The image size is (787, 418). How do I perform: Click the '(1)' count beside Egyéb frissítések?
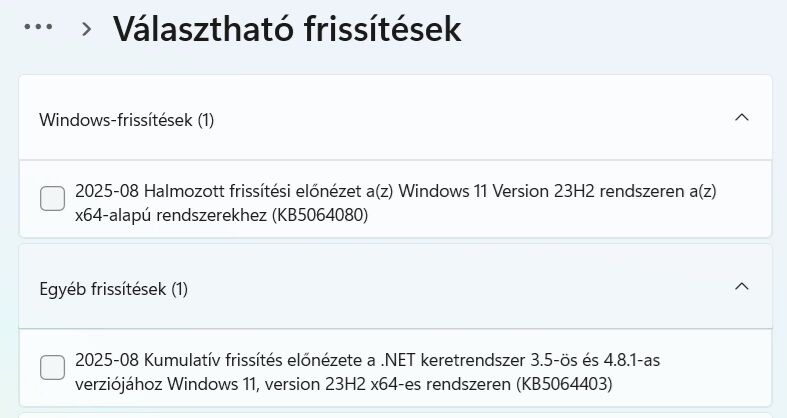[x=179, y=289]
